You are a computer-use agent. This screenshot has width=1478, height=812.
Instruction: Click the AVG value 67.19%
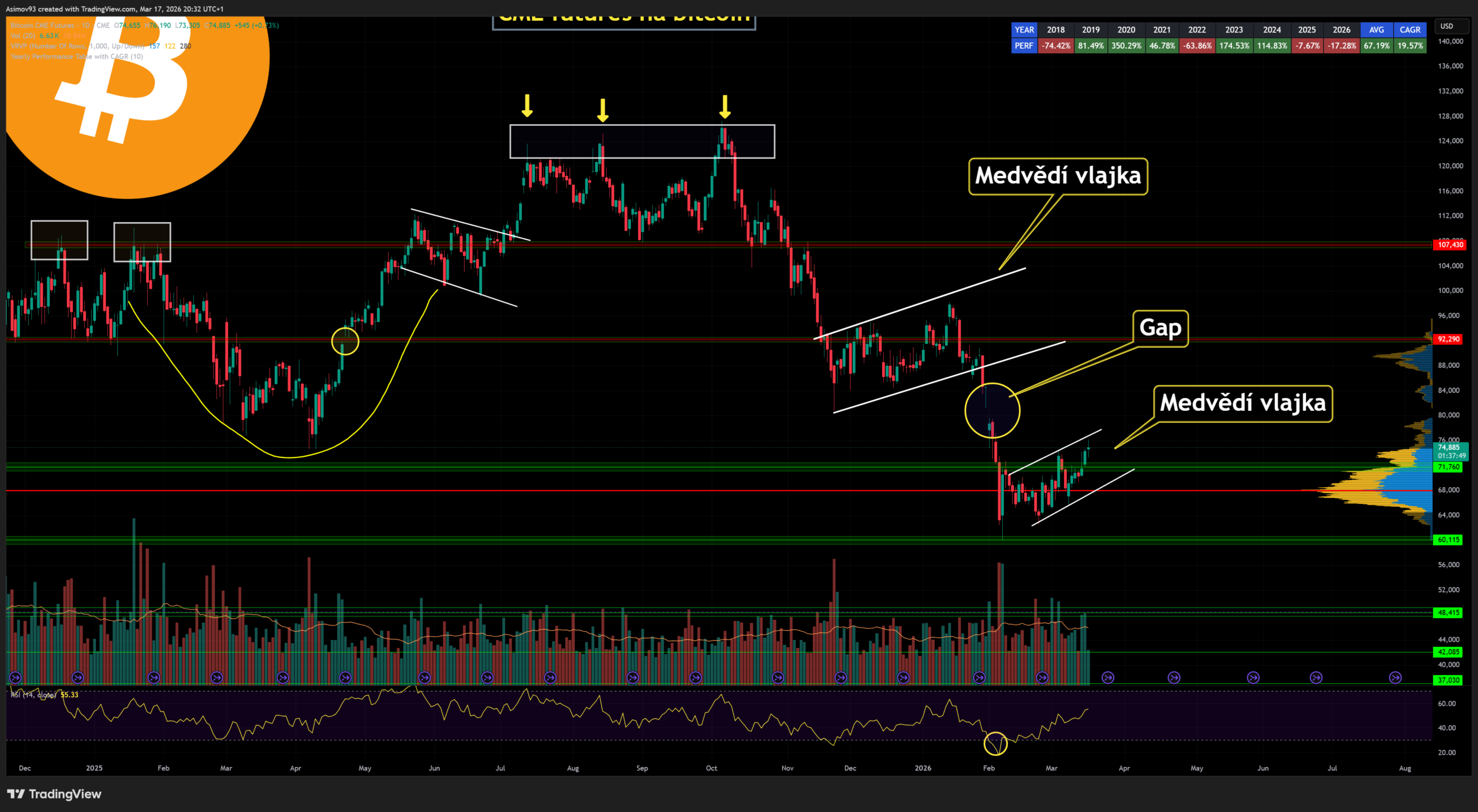tap(1376, 46)
